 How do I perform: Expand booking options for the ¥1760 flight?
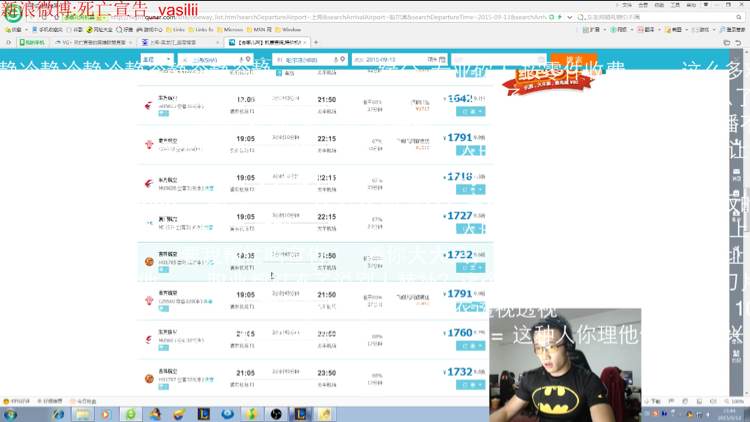pyautogui.click(x=470, y=347)
